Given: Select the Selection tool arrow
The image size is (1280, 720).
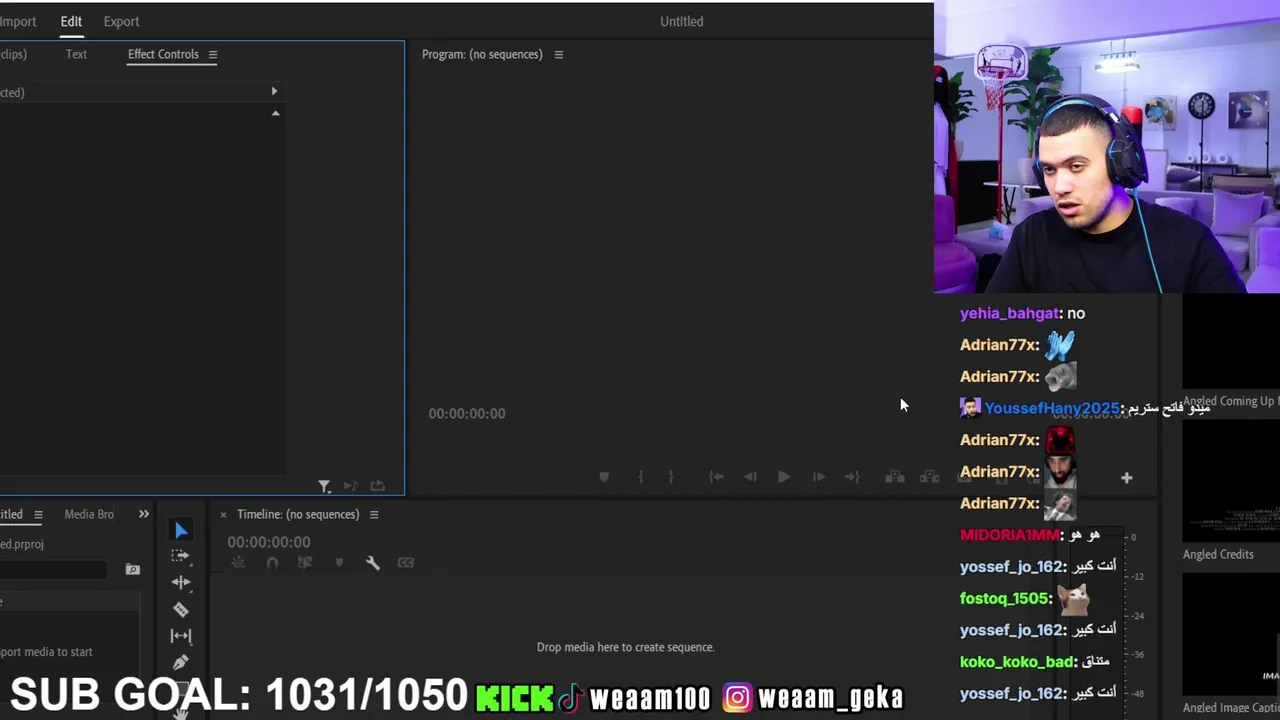Looking at the screenshot, I should tap(181, 530).
